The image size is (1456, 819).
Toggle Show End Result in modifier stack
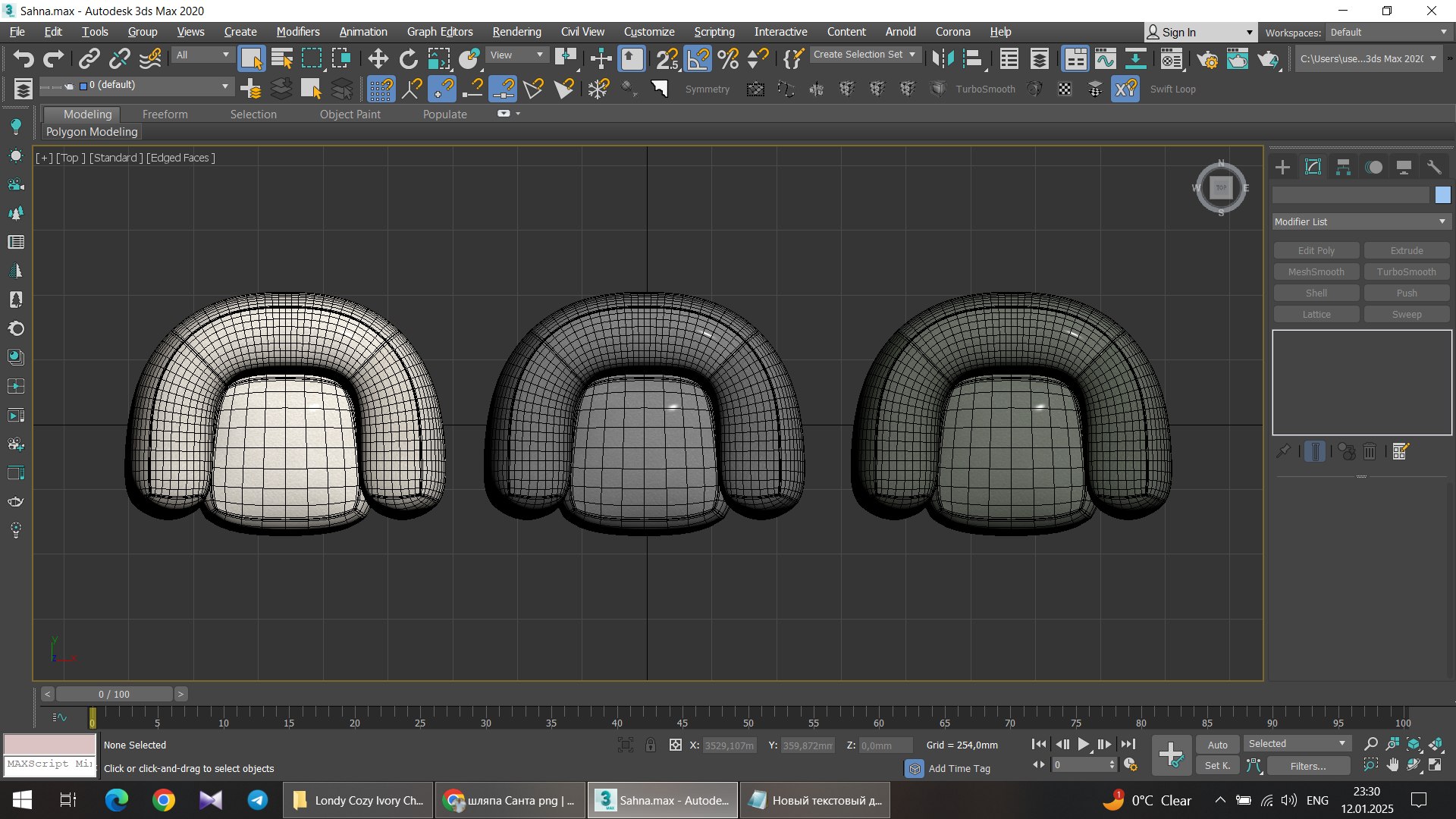[x=1315, y=452]
